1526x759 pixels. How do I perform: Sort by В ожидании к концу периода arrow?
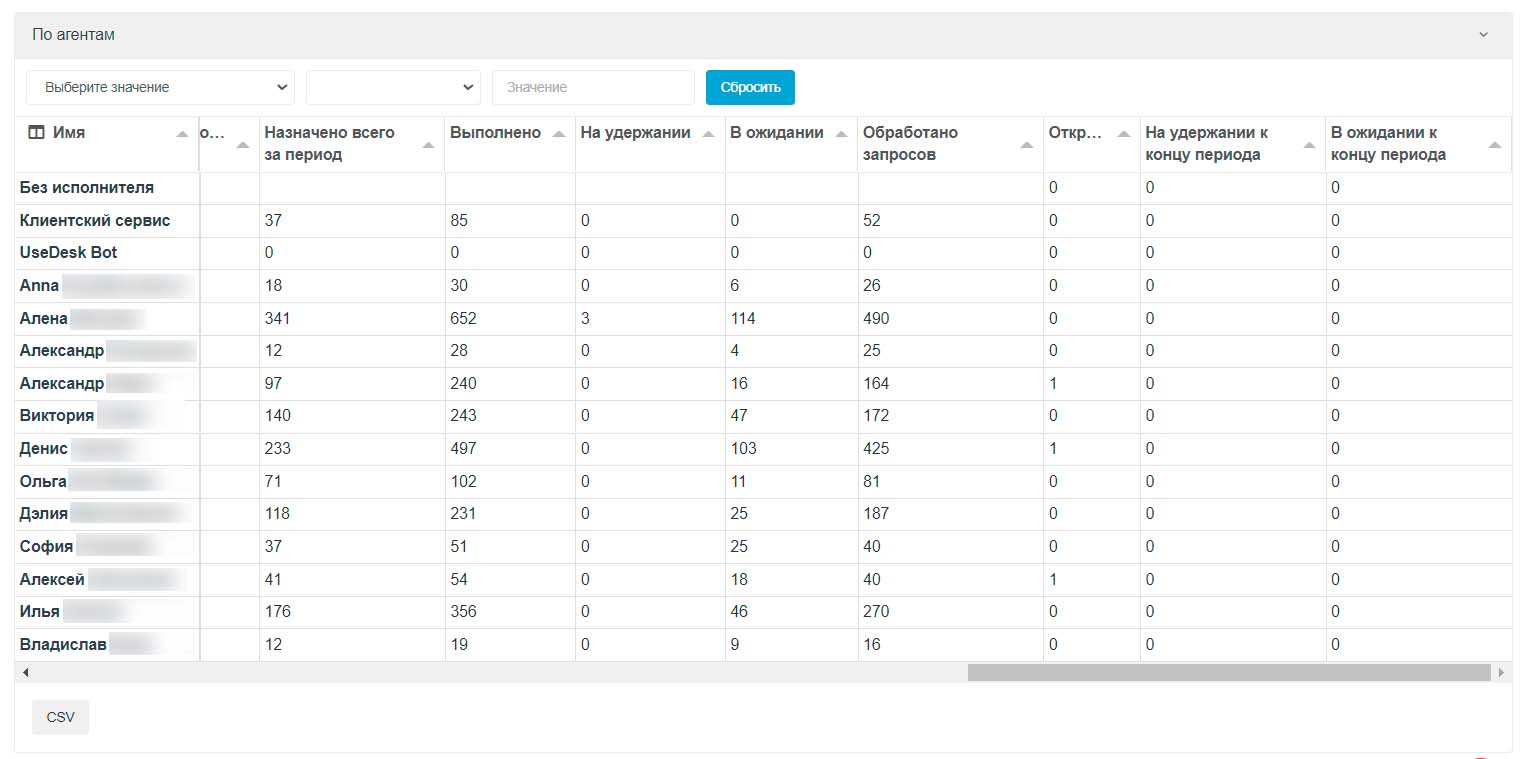point(1495,145)
